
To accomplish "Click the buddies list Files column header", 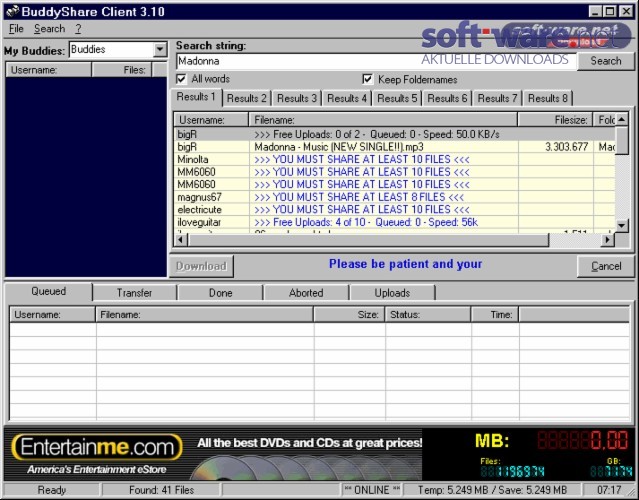I will click(x=121, y=70).
